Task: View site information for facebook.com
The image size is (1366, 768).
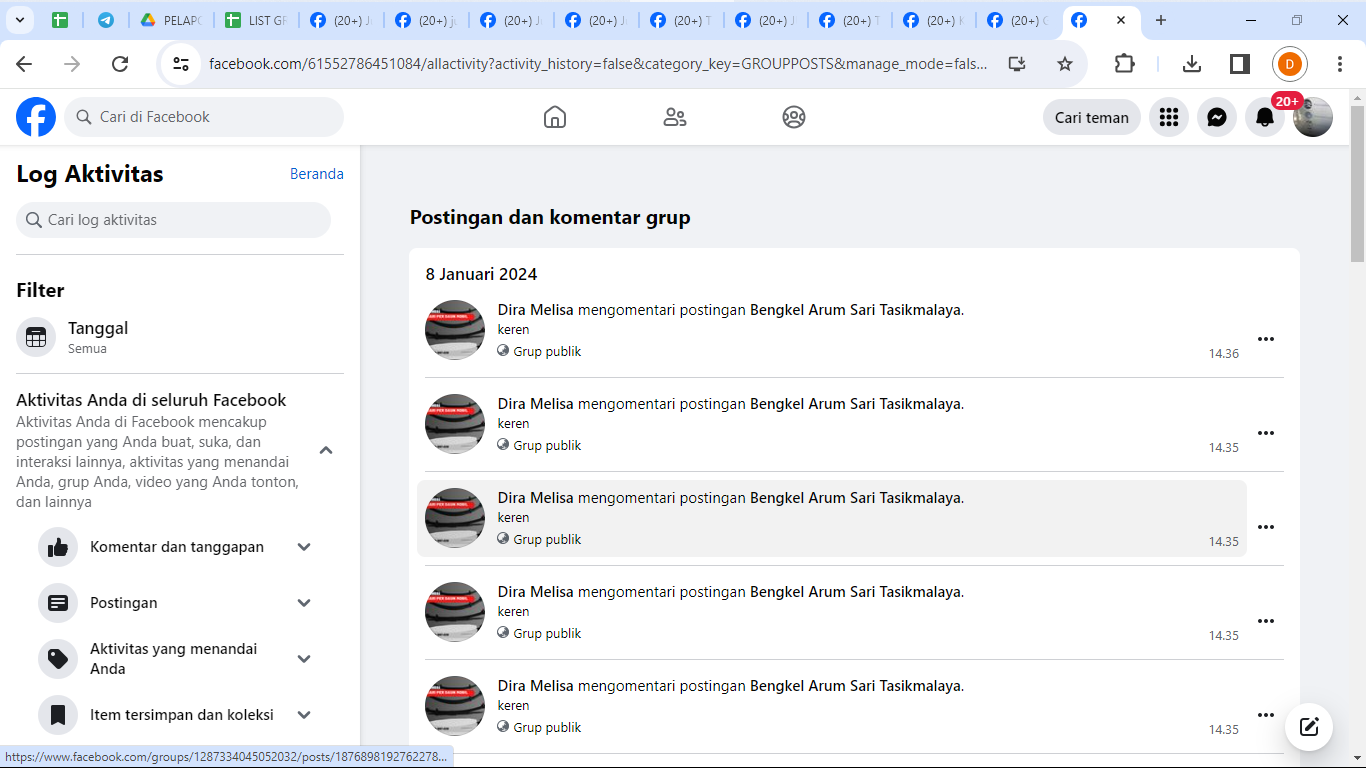Action: [x=181, y=64]
